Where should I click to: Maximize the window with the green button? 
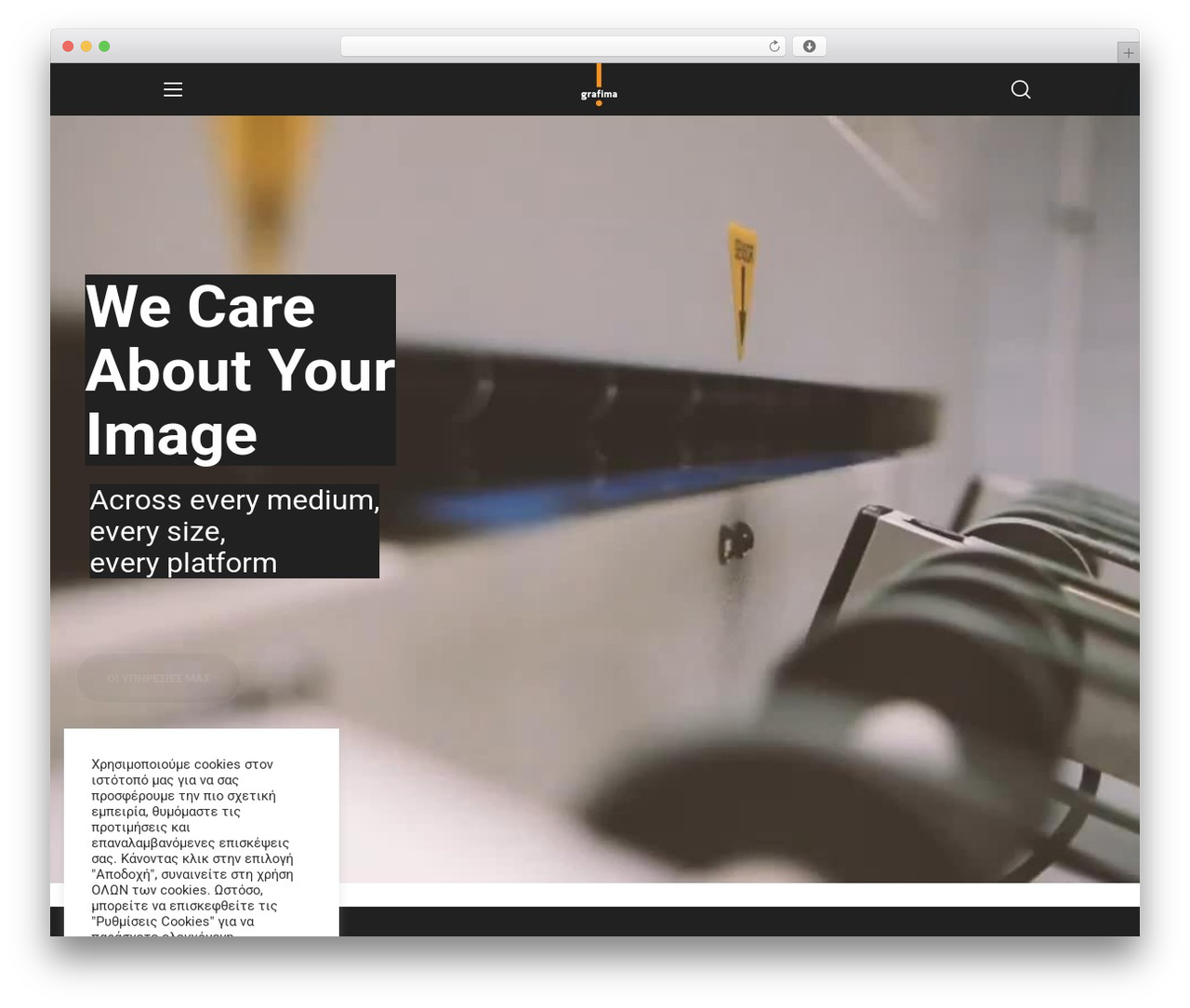(104, 46)
